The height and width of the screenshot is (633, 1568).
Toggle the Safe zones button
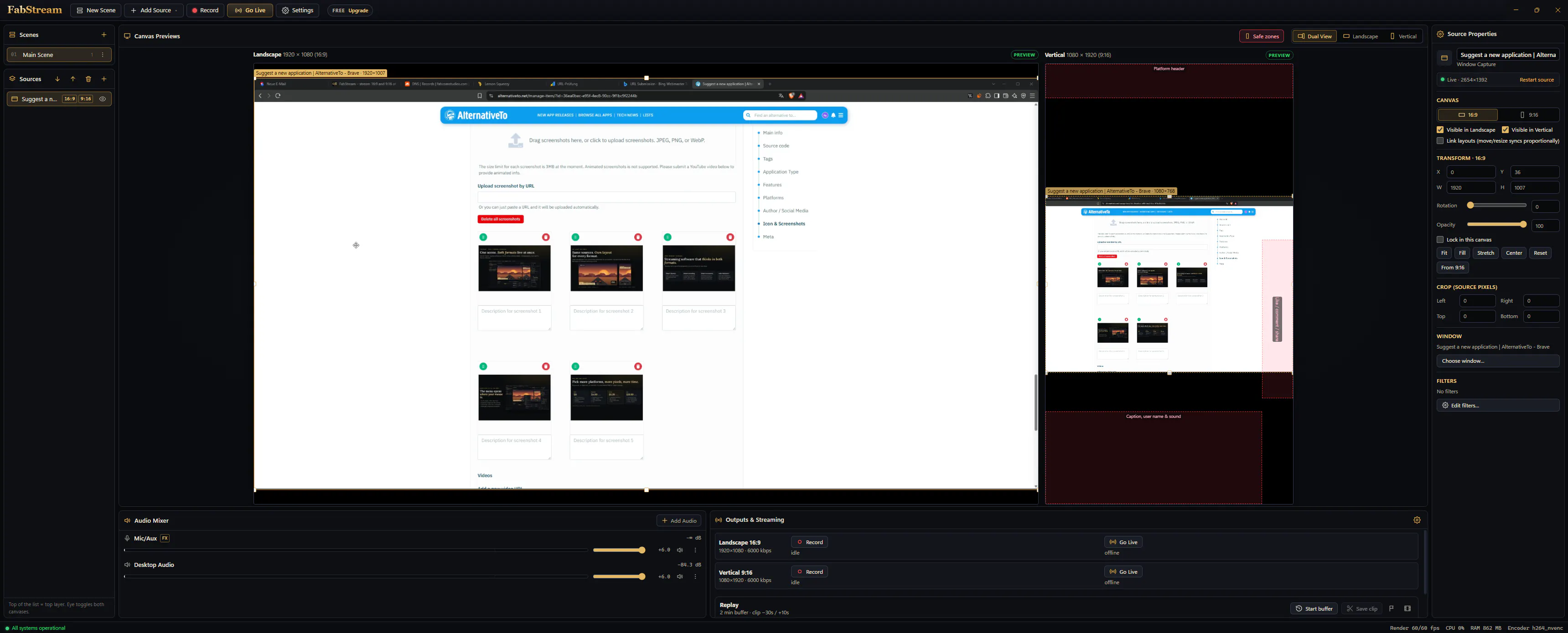point(1261,36)
